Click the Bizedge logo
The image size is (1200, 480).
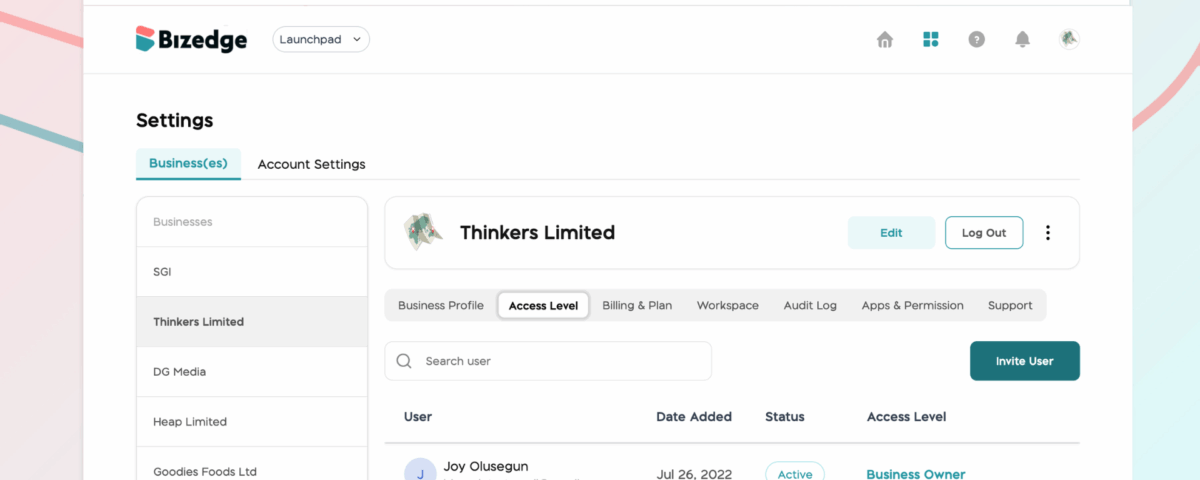[x=191, y=39]
